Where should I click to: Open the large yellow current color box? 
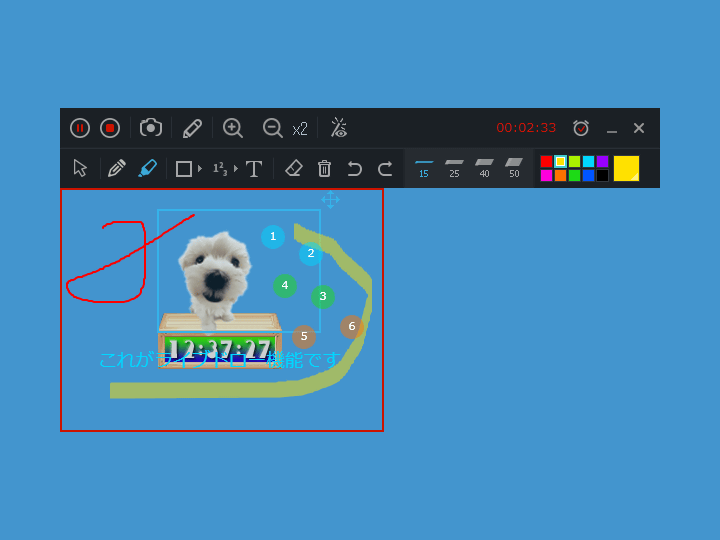click(x=626, y=169)
